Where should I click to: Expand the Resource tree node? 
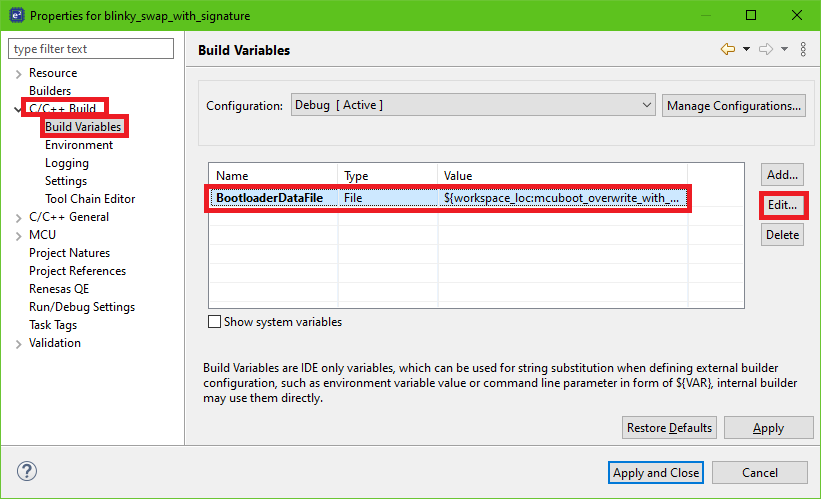pos(18,73)
